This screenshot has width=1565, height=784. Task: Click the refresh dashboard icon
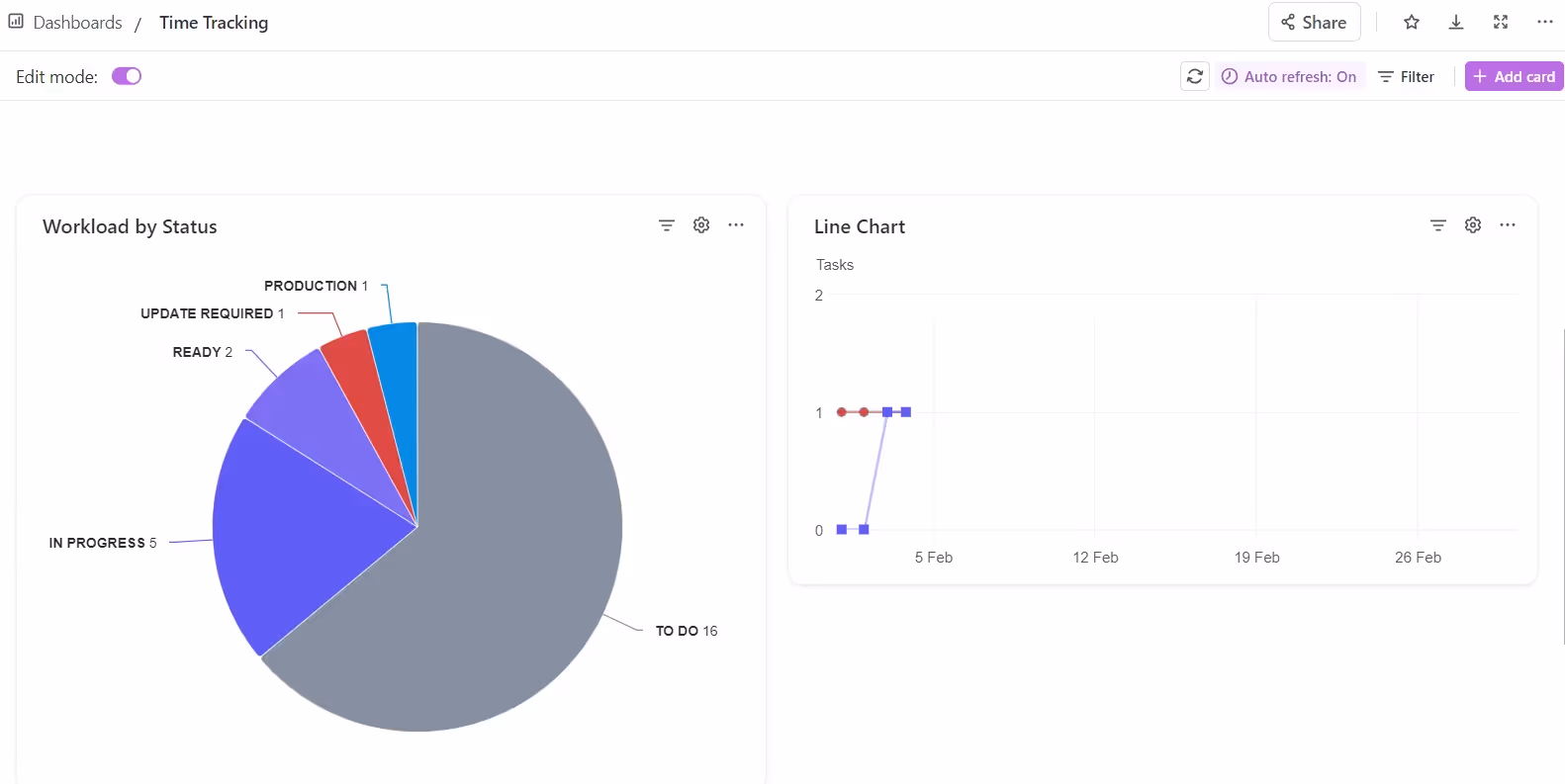coord(1194,76)
